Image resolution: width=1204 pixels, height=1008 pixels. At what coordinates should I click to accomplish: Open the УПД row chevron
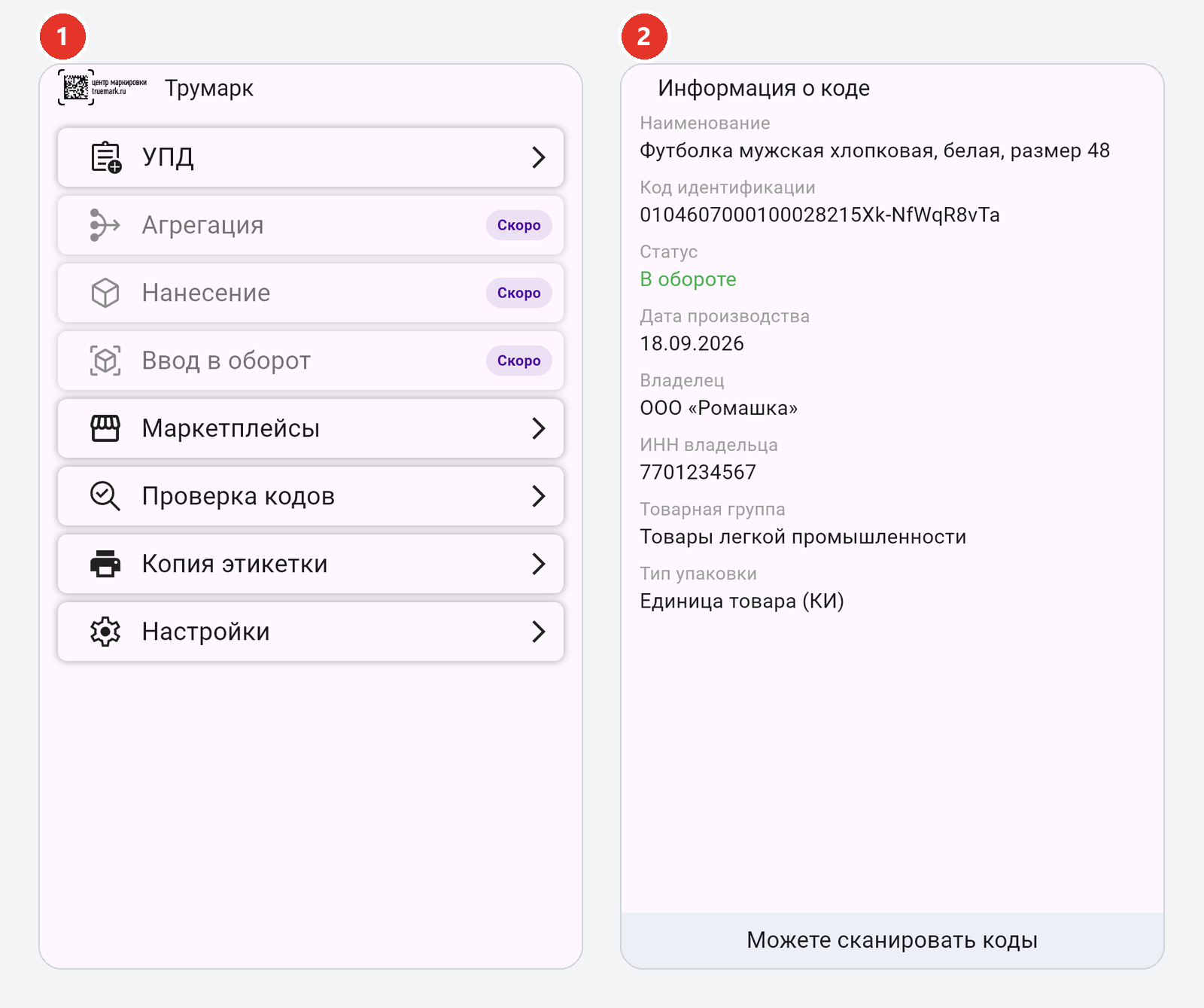pyautogui.click(x=539, y=157)
